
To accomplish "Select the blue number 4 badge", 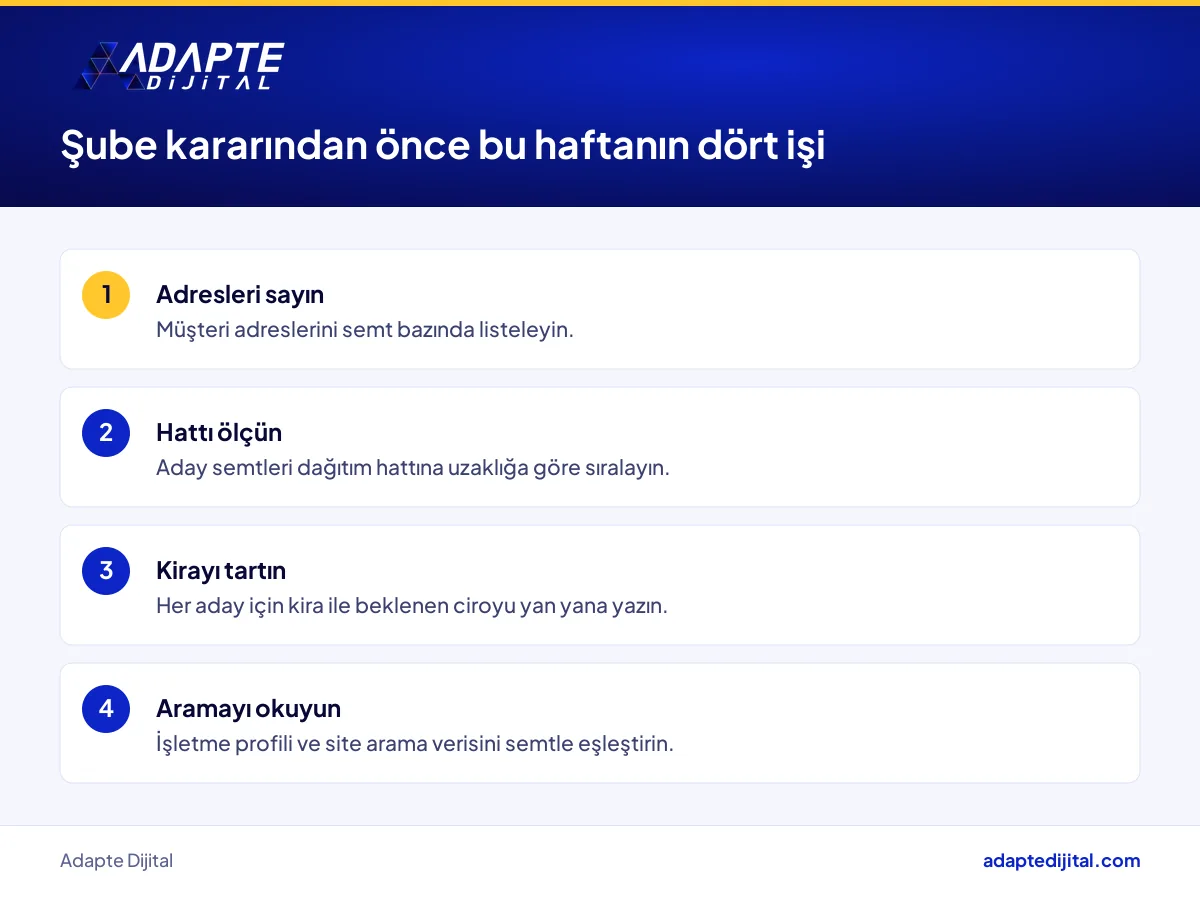I will click(106, 709).
